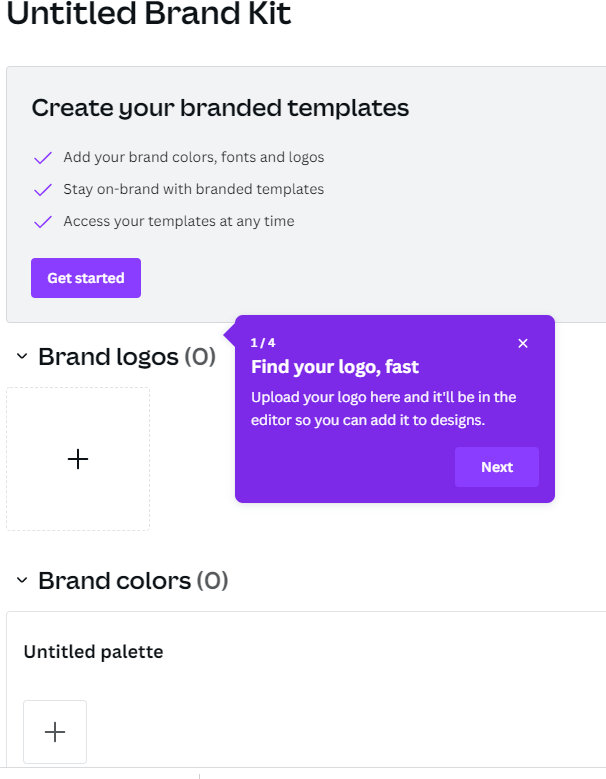Screen dimensions: 606x779
Task: Edit the Untitled Brand Kit title
Action: (x=149, y=13)
